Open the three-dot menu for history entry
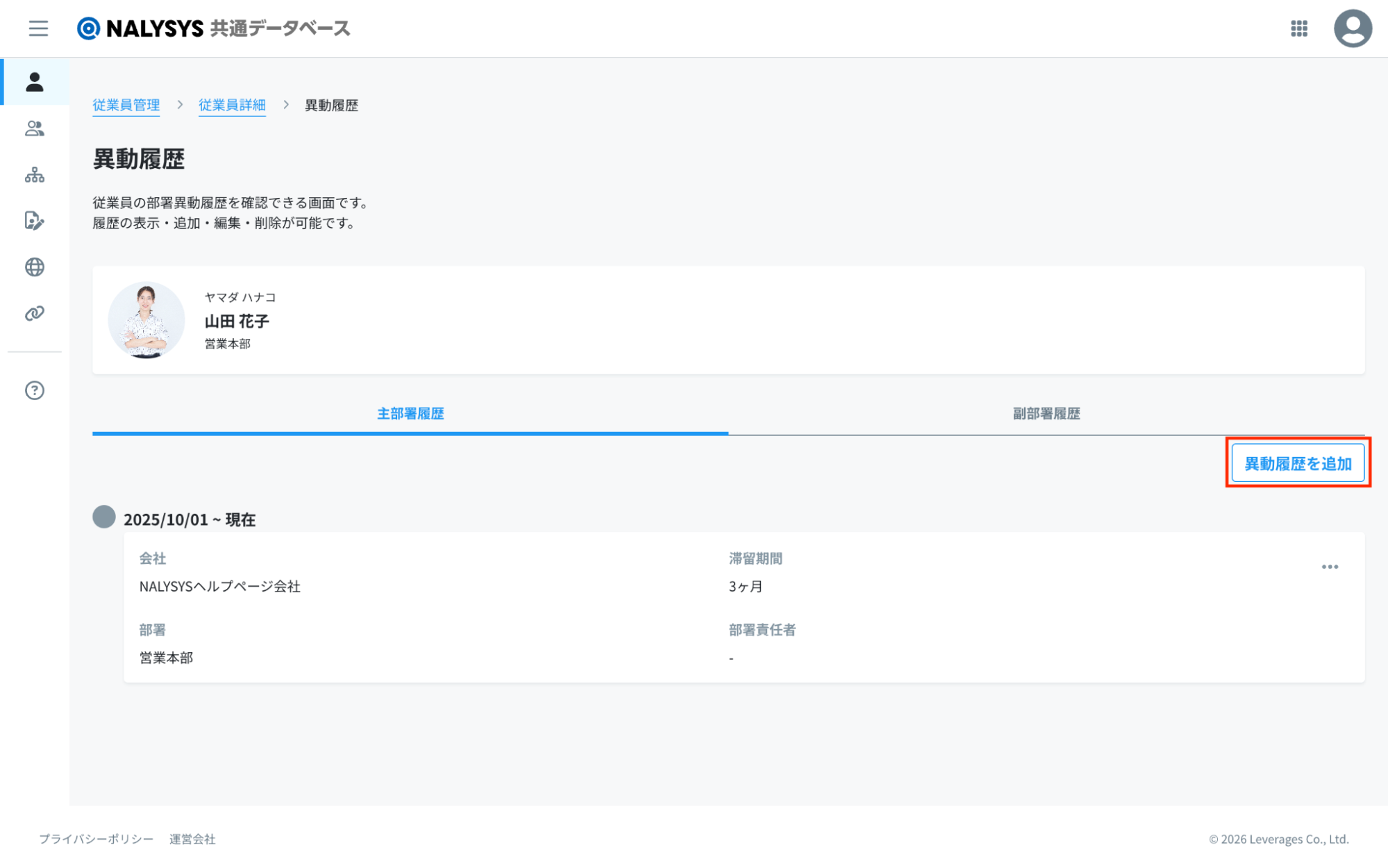 coord(1330,567)
